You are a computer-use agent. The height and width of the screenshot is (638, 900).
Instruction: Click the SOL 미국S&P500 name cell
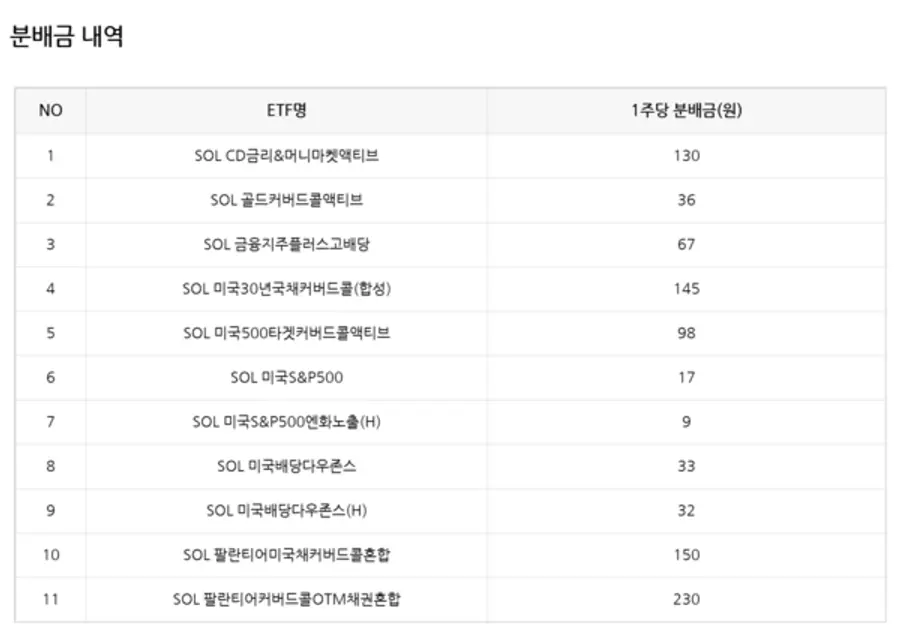[286, 377]
